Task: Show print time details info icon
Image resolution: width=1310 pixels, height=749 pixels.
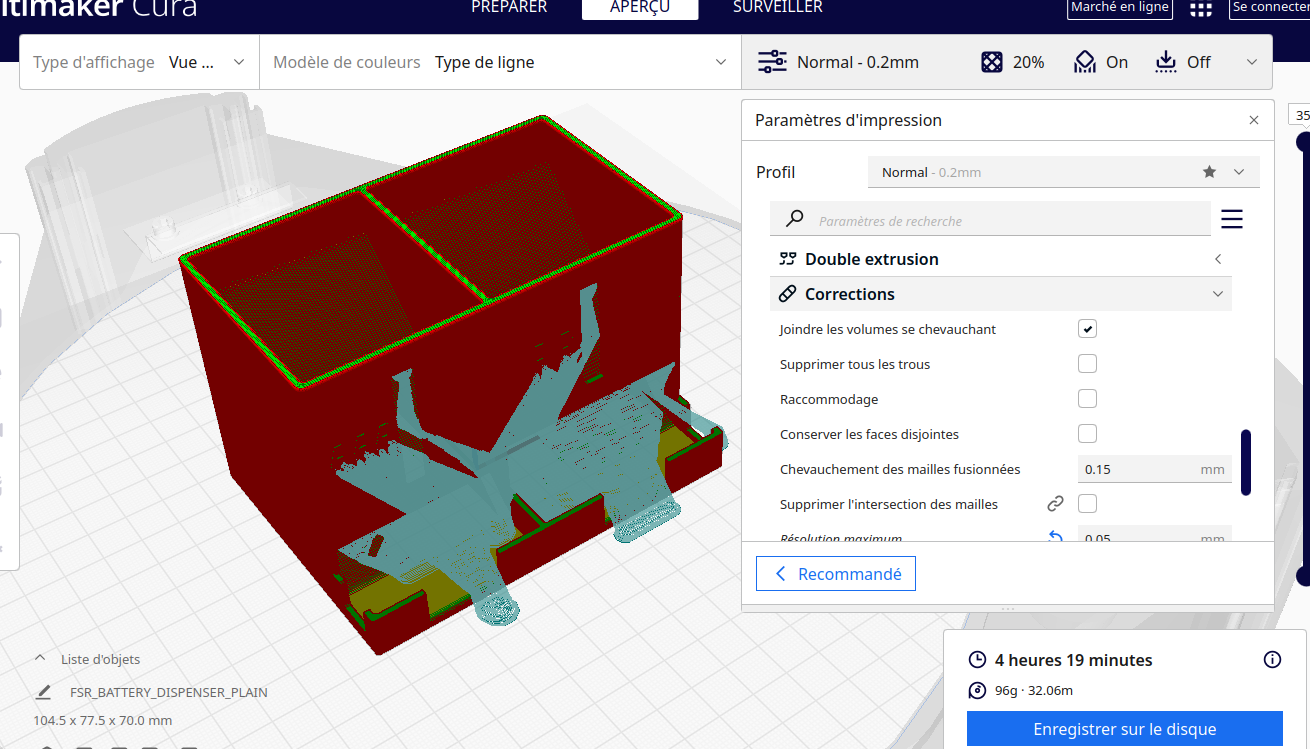Action: pyautogui.click(x=1272, y=660)
